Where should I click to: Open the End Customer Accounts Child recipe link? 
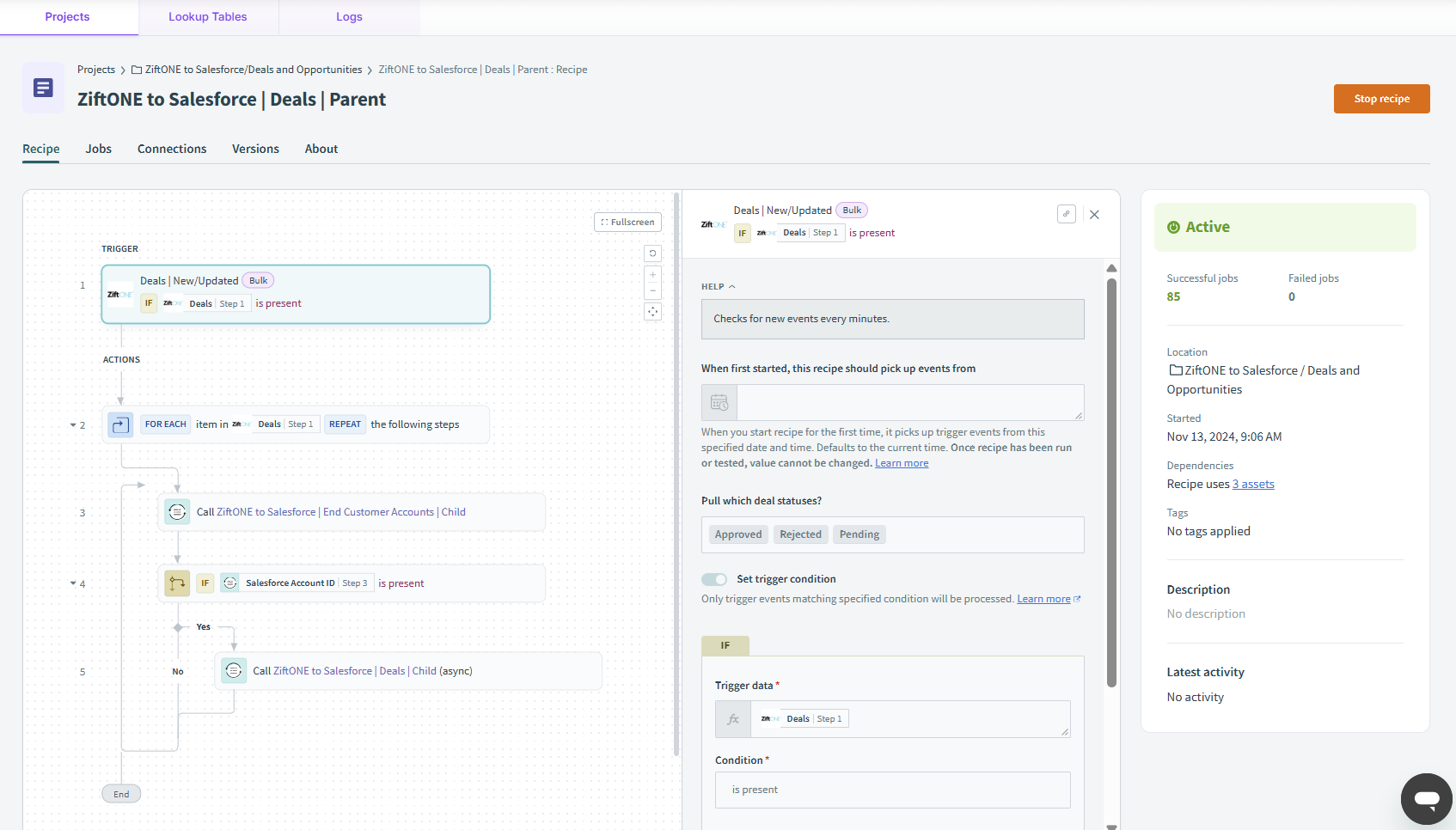(341, 512)
